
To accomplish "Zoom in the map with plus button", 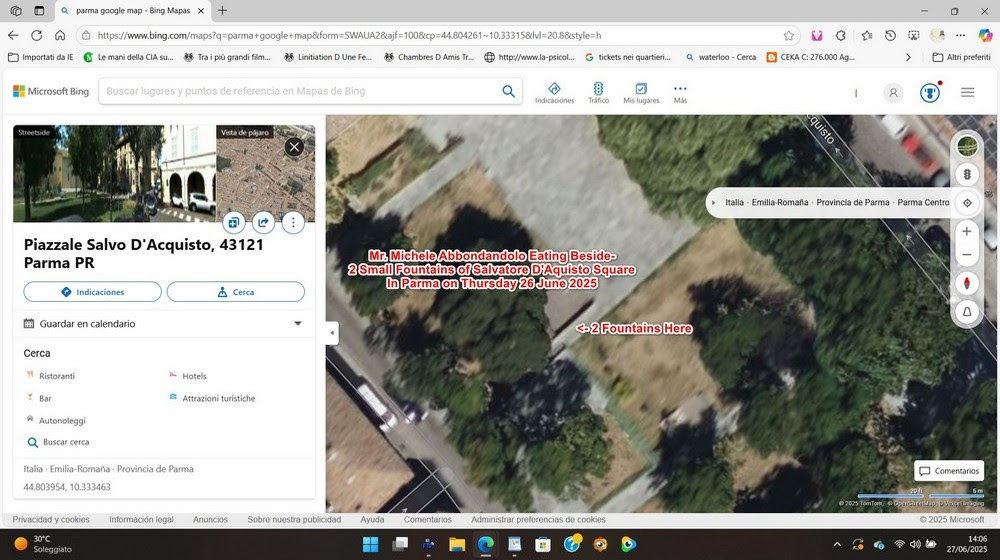I will click(967, 232).
